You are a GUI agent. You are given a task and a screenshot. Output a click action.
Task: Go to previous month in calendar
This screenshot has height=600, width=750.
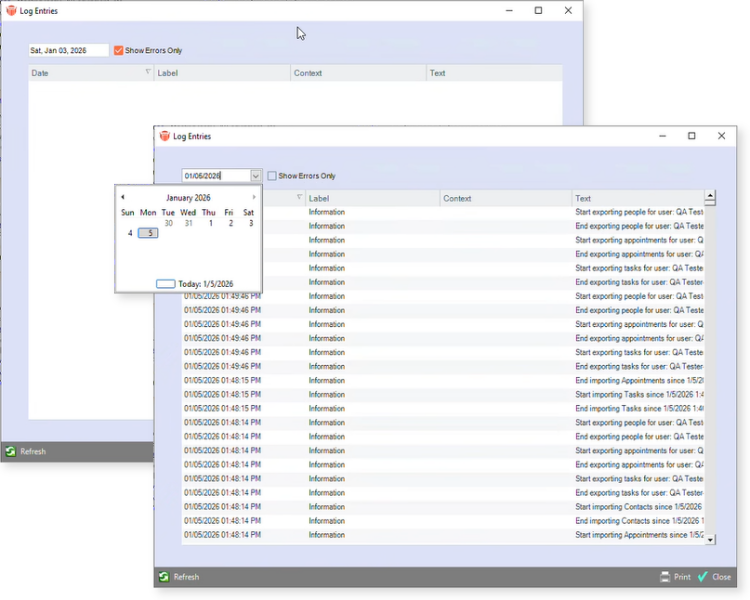click(x=123, y=198)
